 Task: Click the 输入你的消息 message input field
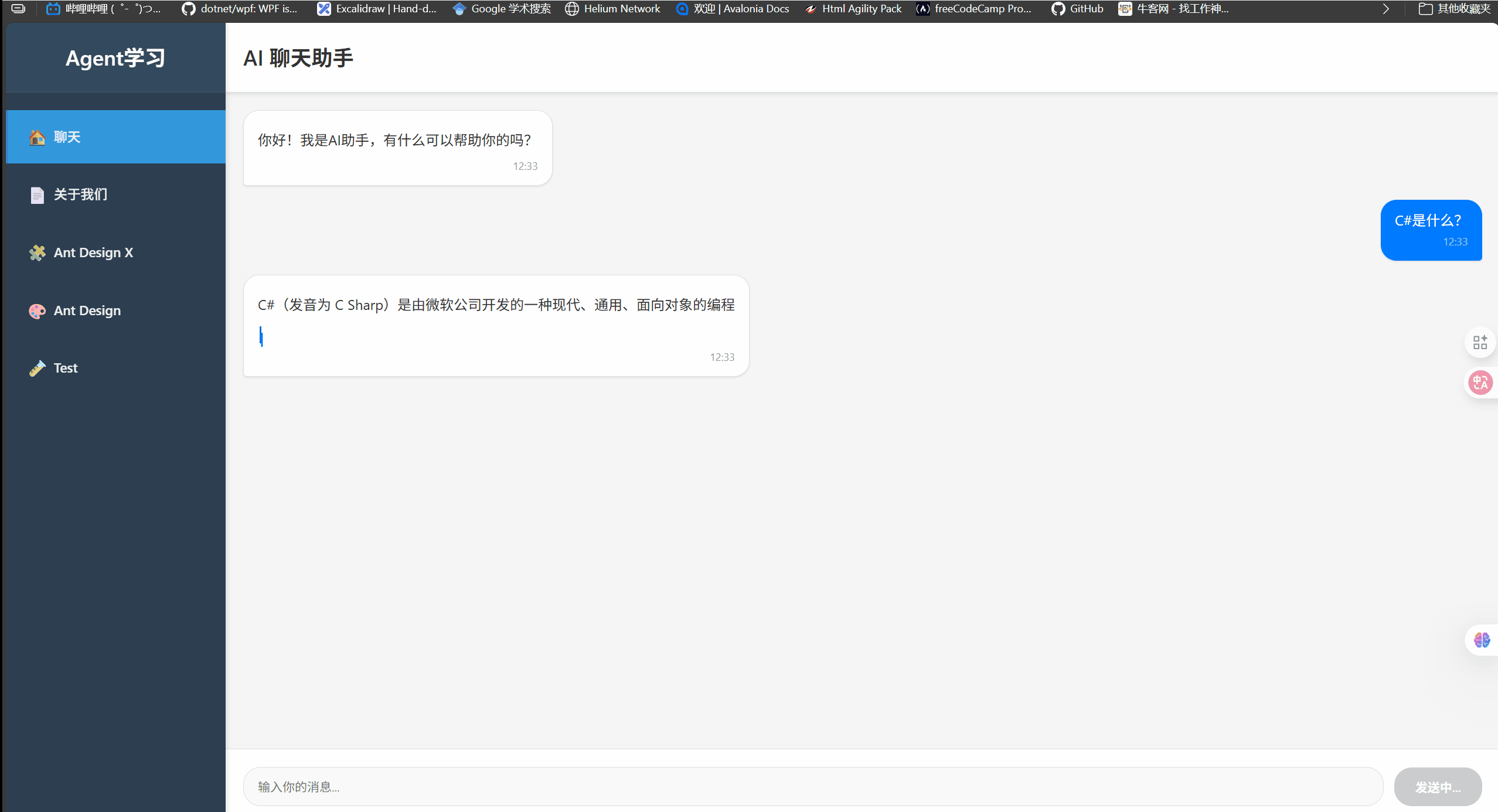coord(813,787)
